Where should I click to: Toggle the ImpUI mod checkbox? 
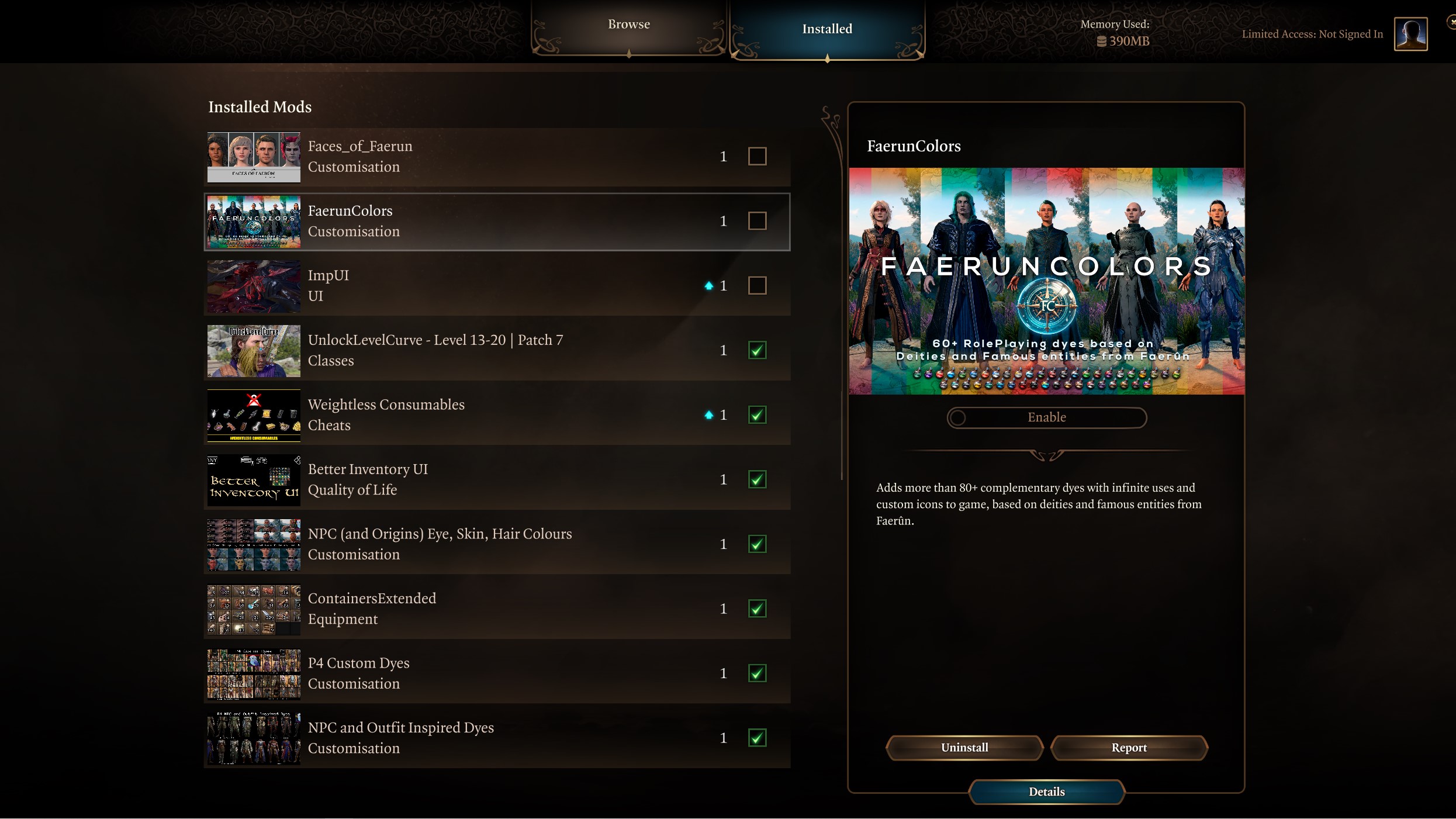756,285
